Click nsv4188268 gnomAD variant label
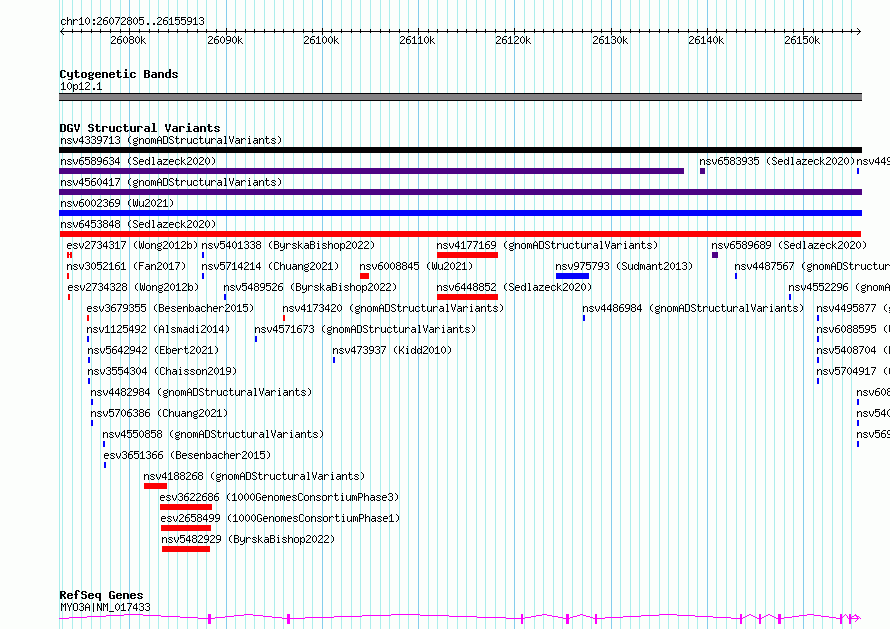Image resolution: width=890 pixels, height=629 pixels. [254, 476]
